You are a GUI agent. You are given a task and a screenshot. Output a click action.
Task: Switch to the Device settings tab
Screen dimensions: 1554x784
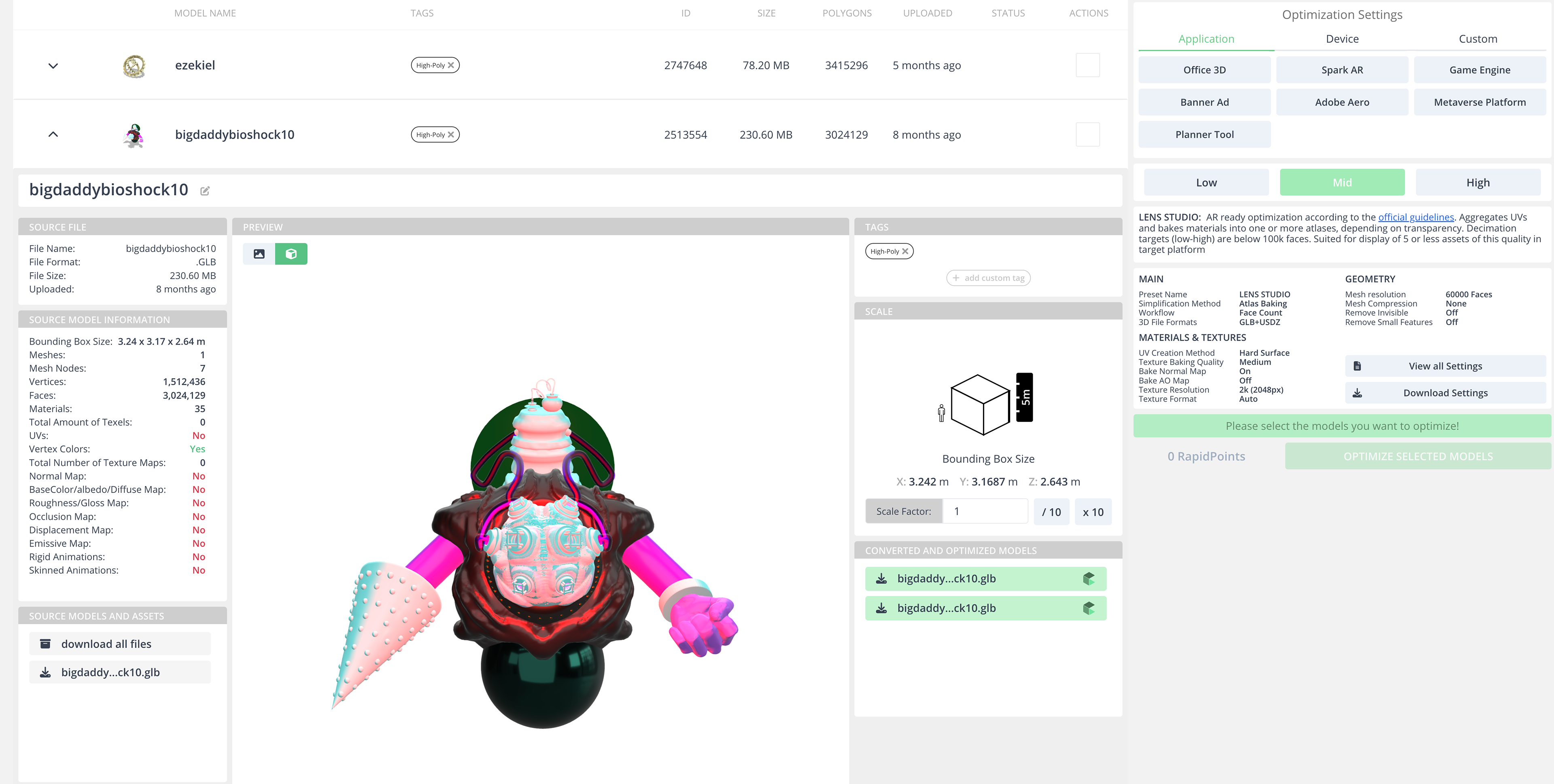coord(1342,39)
